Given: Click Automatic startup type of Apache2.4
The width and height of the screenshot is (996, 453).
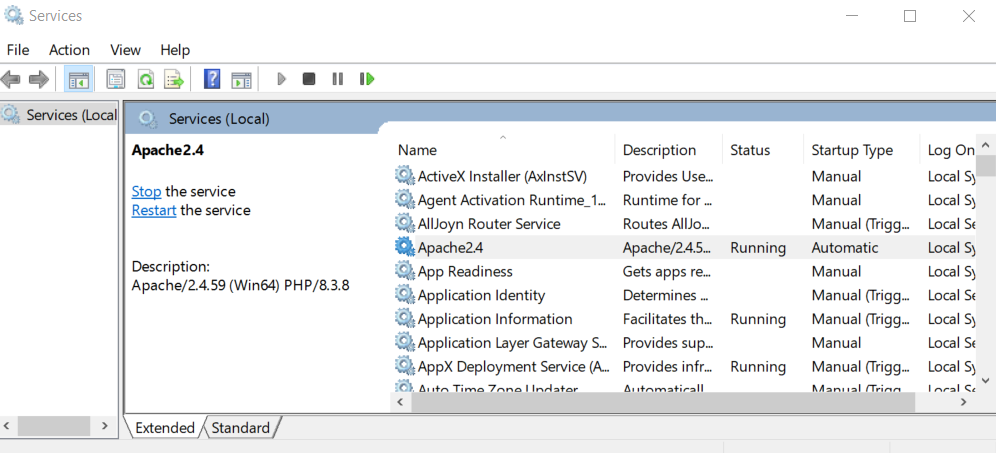Looking at the screenshot, I should tap(845, 248).
